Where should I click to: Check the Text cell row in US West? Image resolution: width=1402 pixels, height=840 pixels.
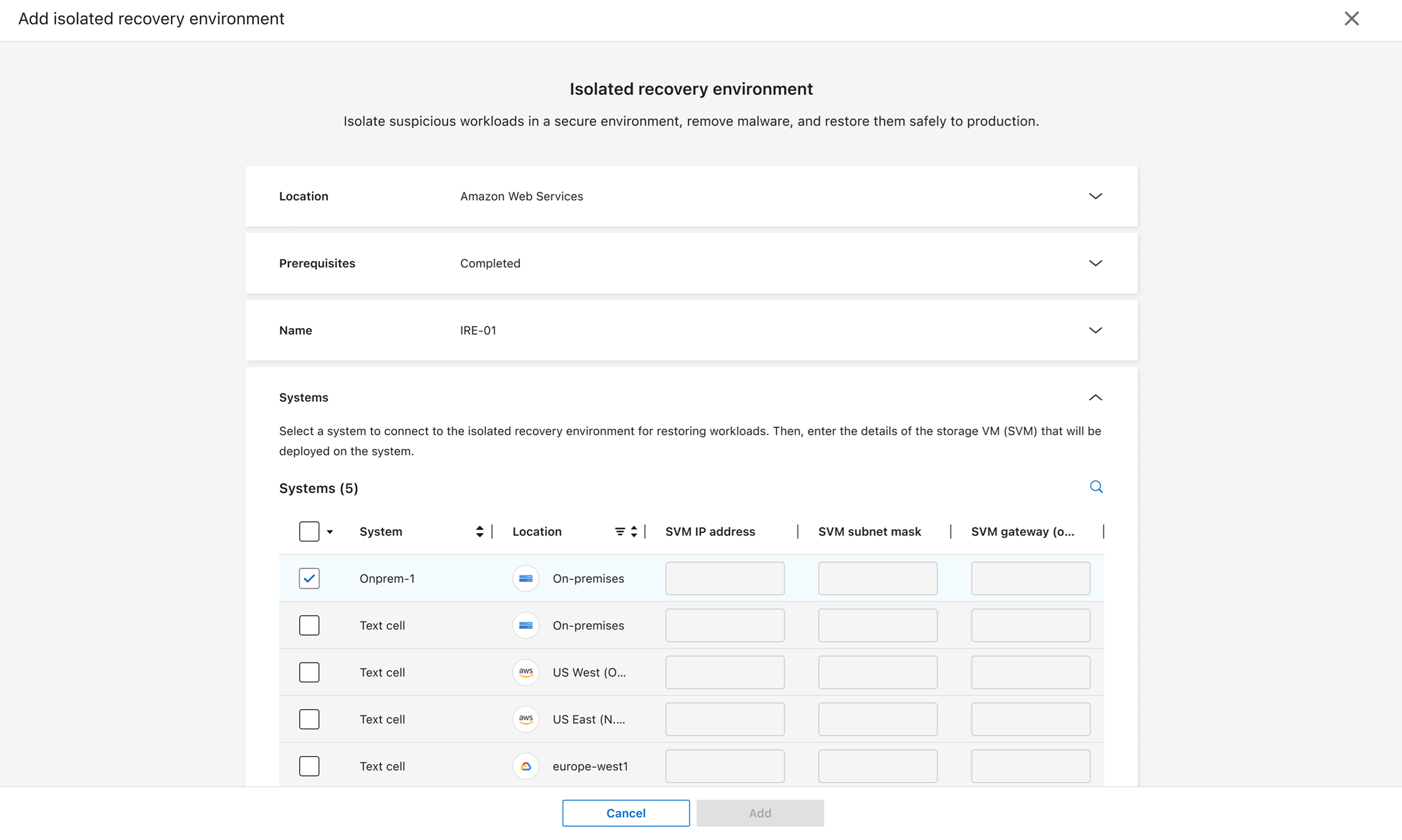pos(309,672)
